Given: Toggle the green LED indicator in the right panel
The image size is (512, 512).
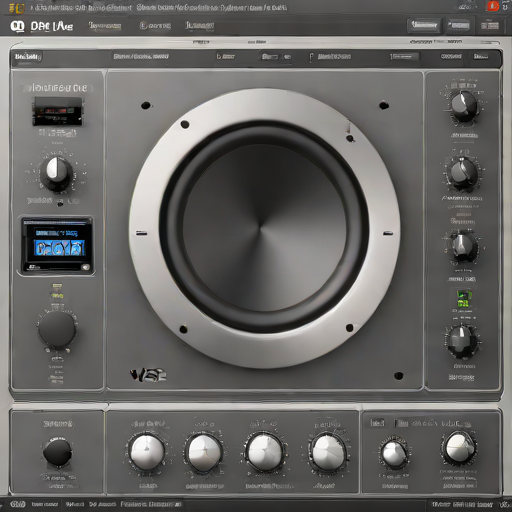Looking at the screenshot, I should coord(464,298).
